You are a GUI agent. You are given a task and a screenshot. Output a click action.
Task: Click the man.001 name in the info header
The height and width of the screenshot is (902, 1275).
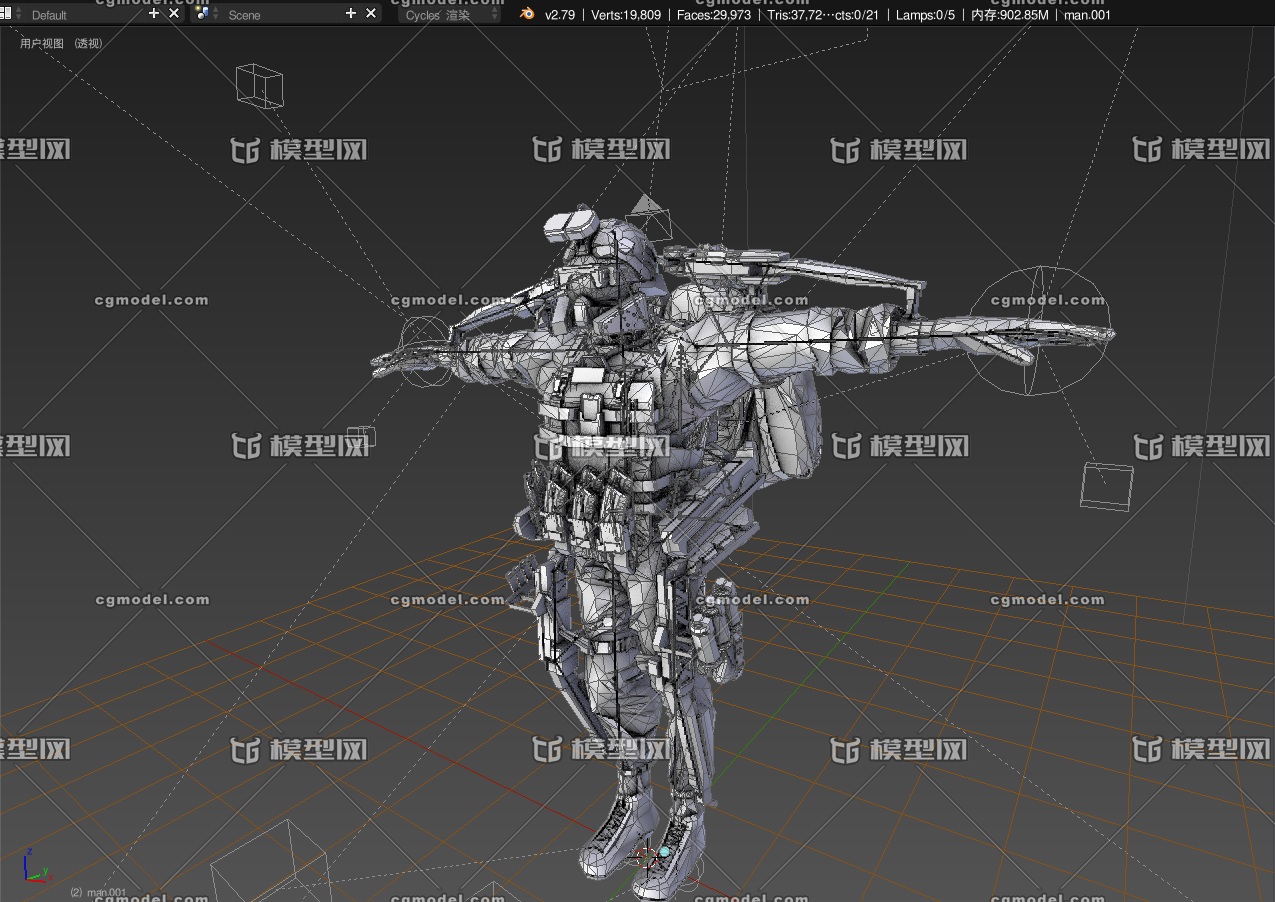pos(1087,14)
